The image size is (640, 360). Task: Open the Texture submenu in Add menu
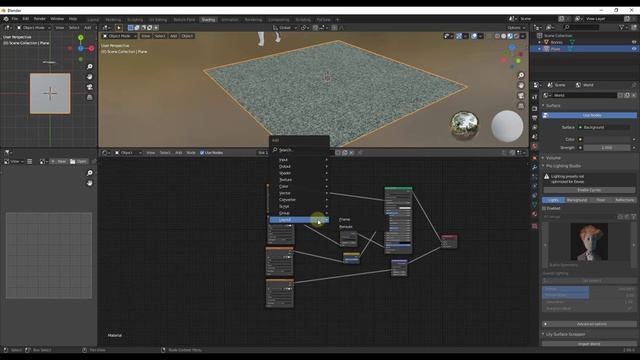[x=299, y=180]
